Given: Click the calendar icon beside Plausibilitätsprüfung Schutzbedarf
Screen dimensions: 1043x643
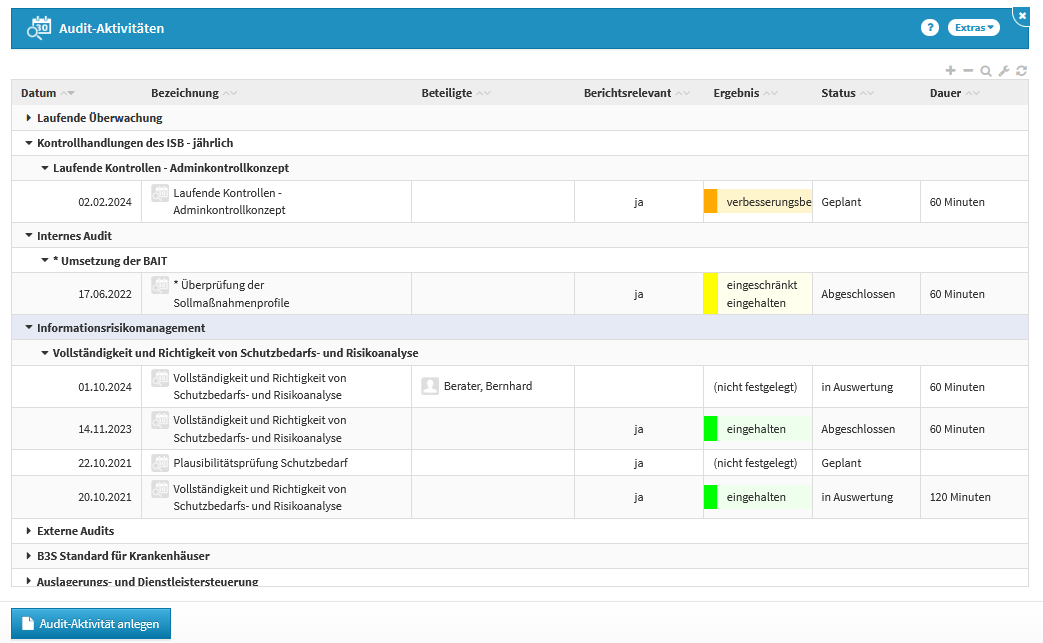Looking at the screenshot, I should [x=160, y=463].
